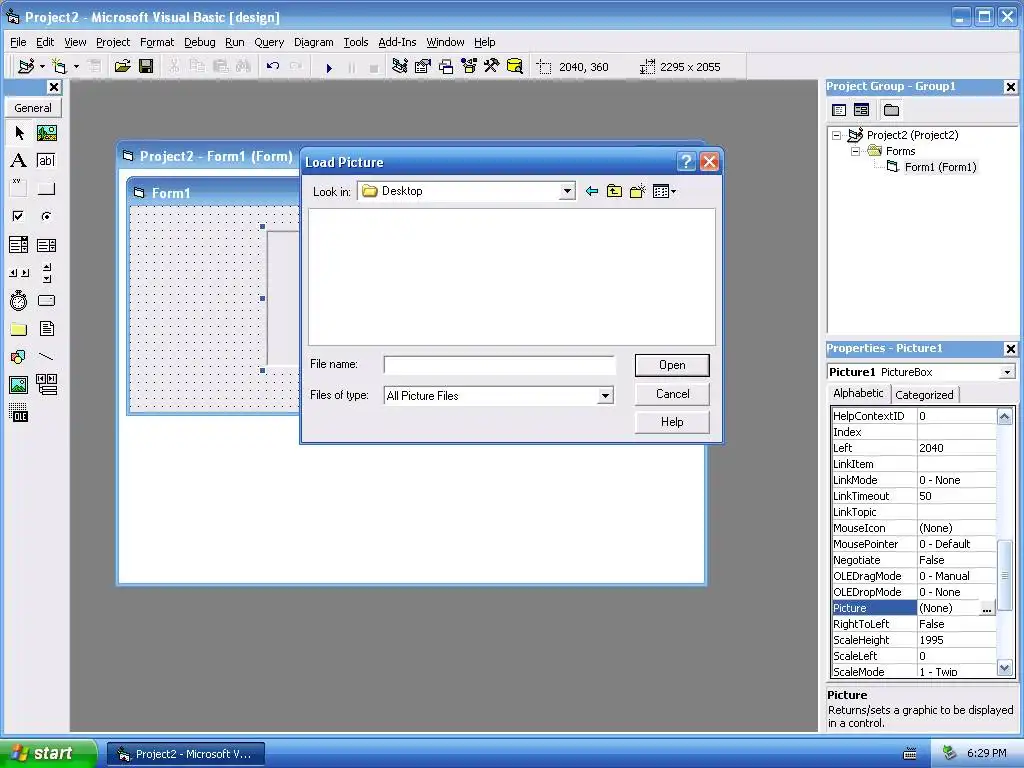Click Project2 taskbar button

(x=185, y=754)
